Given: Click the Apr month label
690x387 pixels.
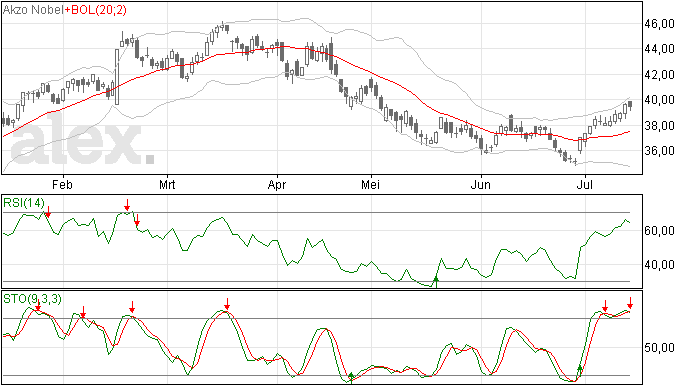Looking at the screenshot, I should tap(277, 185).
